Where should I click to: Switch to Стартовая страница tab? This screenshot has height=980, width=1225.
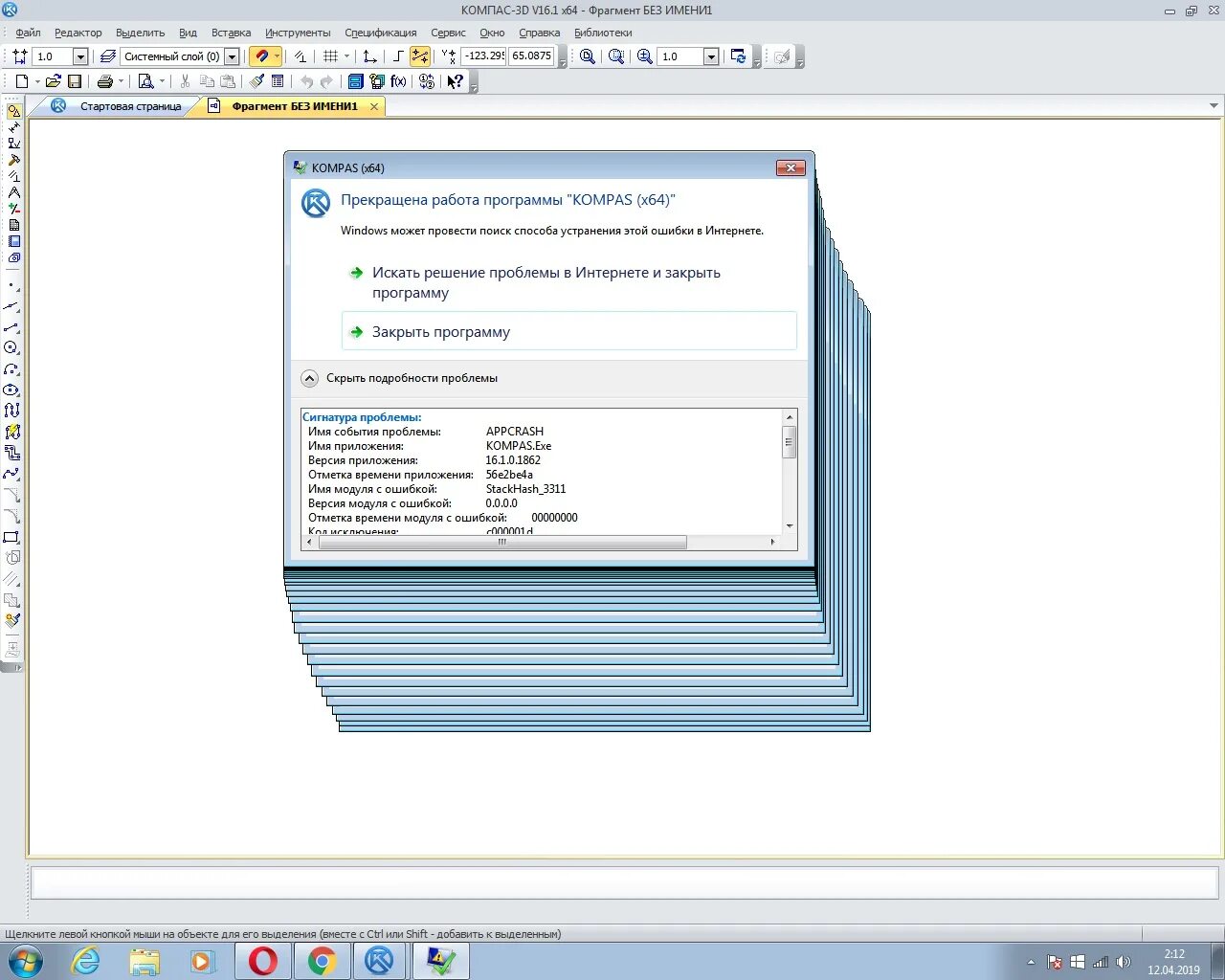130,106
